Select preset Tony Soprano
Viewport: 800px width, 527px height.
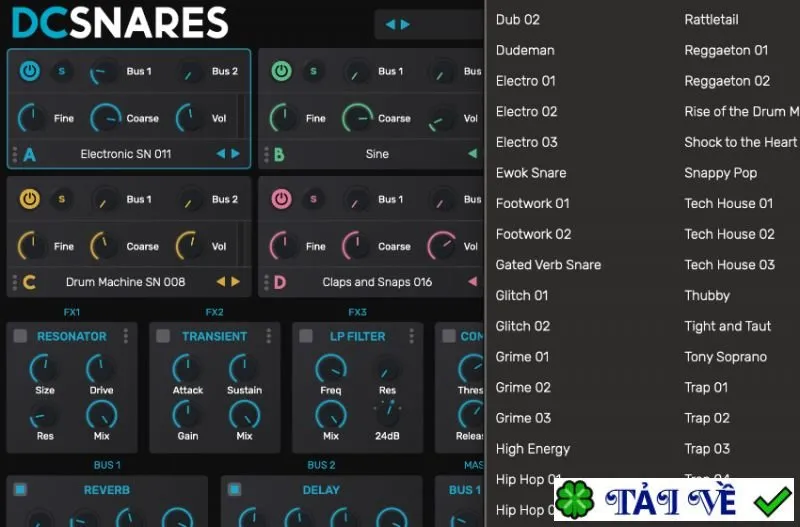point(725,357)
